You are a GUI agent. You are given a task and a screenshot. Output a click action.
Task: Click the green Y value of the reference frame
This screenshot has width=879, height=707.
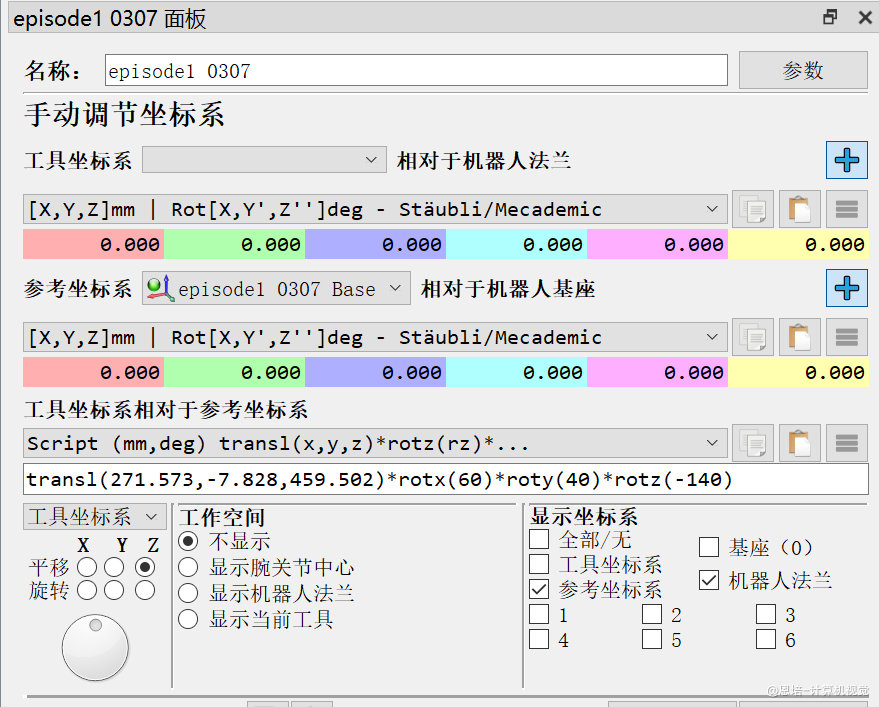pos(234,372)
